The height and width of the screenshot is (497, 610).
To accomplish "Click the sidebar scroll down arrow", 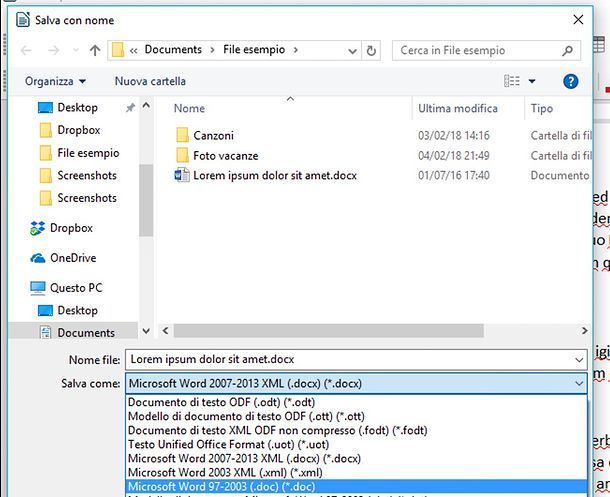I will click(146, 331).
